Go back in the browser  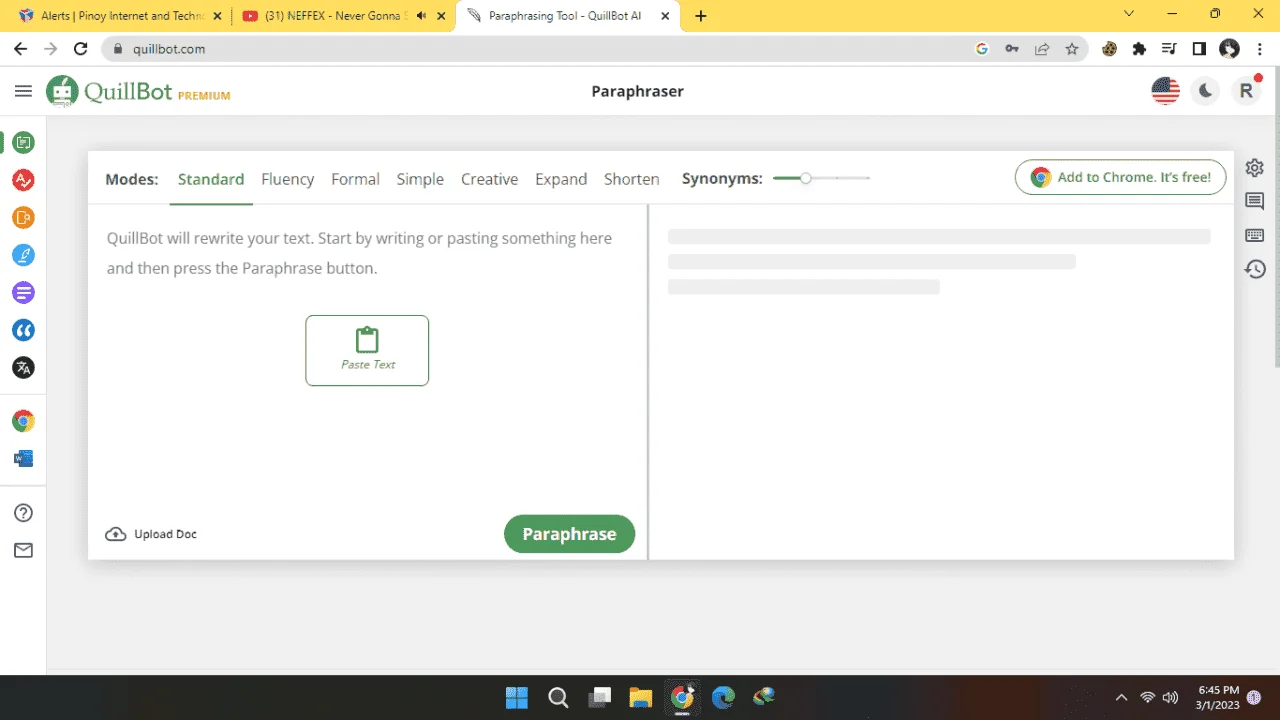tap(20, 48)
